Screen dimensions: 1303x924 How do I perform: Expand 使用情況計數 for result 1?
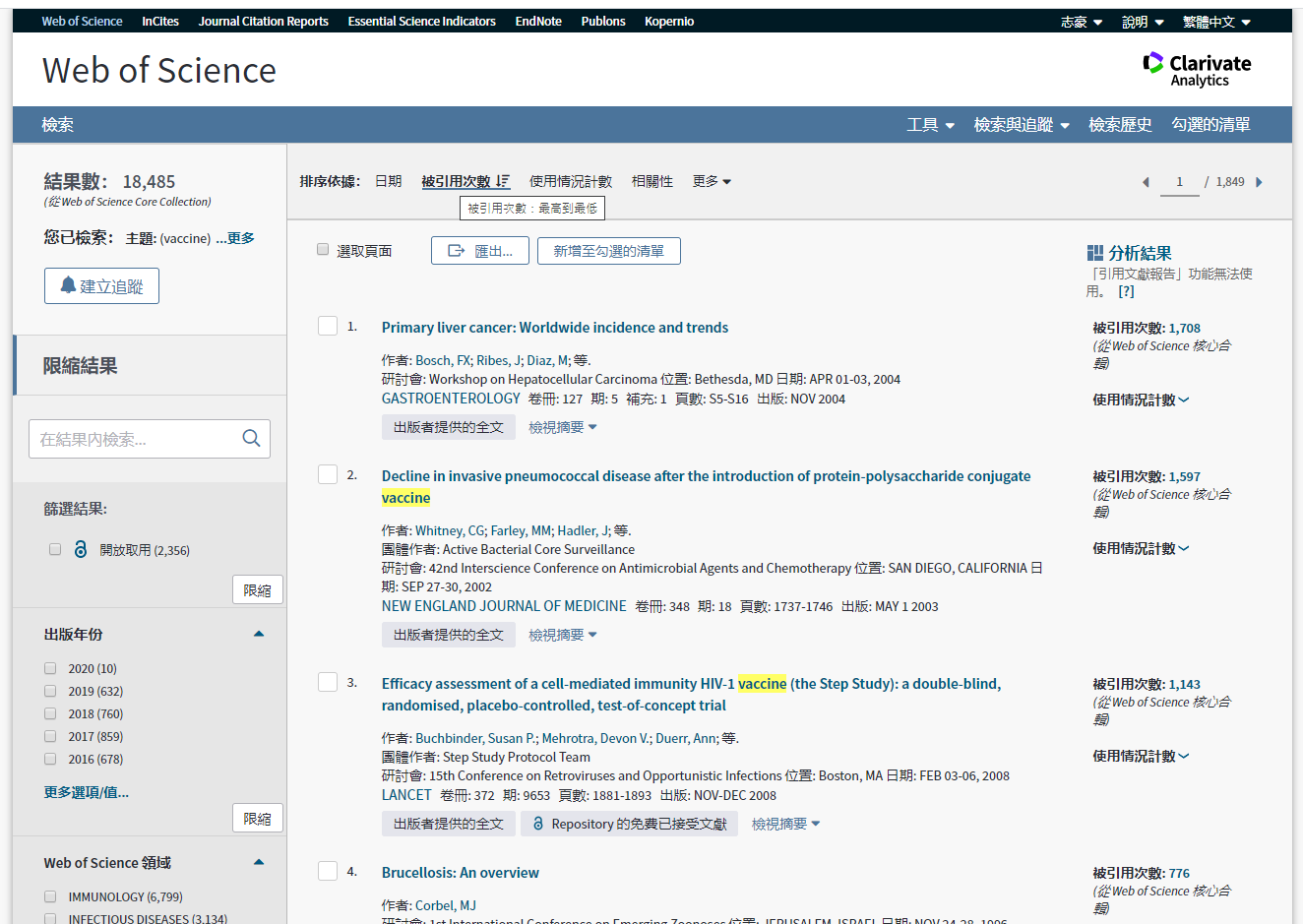pos(1141,400)
